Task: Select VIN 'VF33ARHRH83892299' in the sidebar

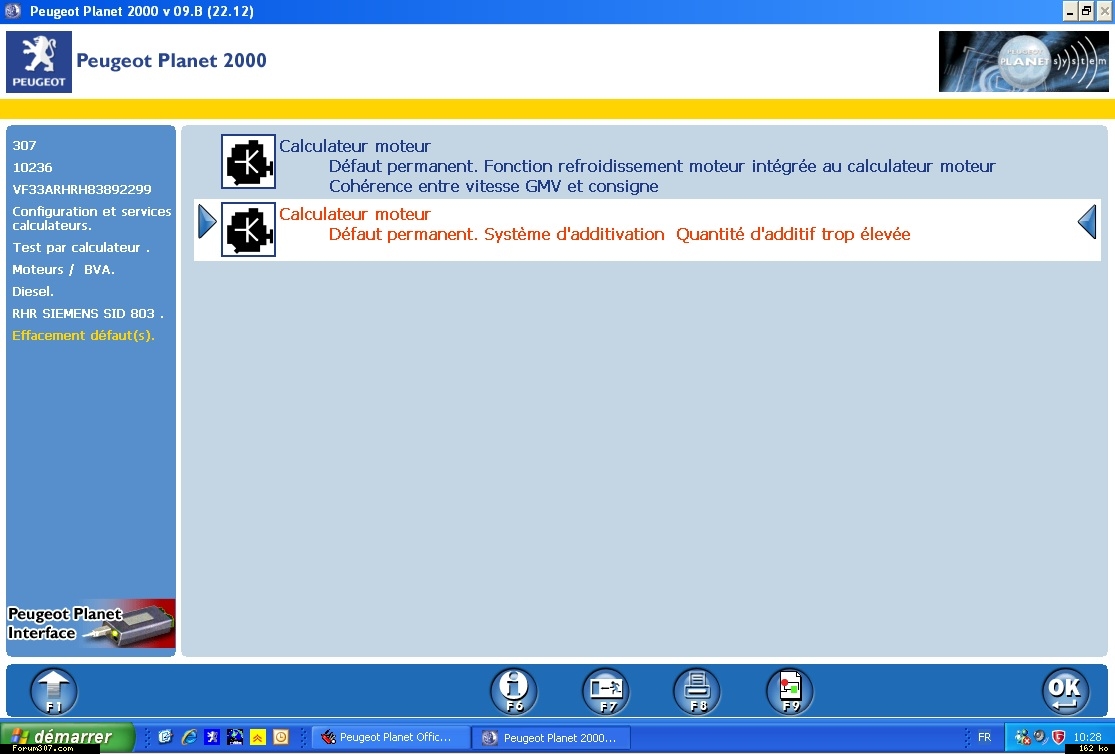Action: (82, 189)
